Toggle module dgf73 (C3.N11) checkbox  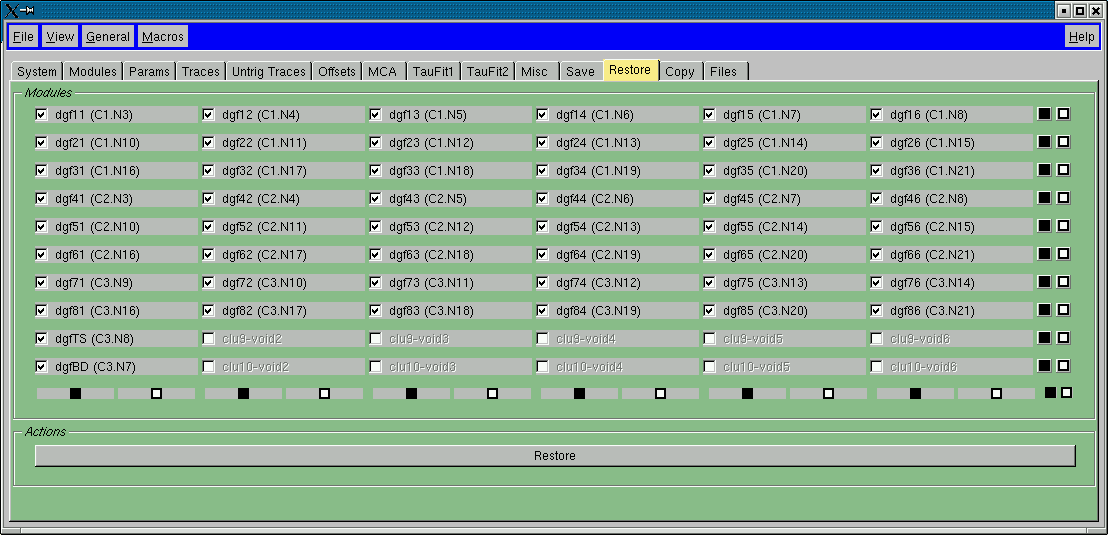[375, 283]
